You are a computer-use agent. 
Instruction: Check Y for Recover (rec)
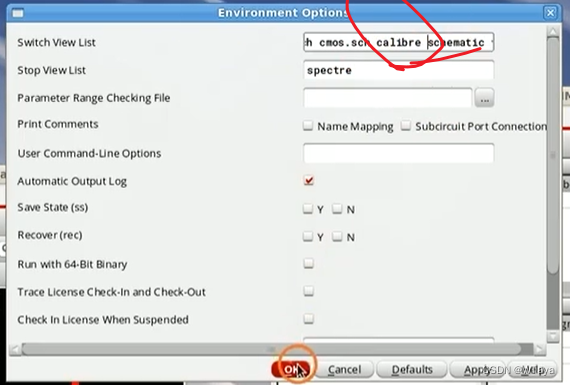(308, 237)
